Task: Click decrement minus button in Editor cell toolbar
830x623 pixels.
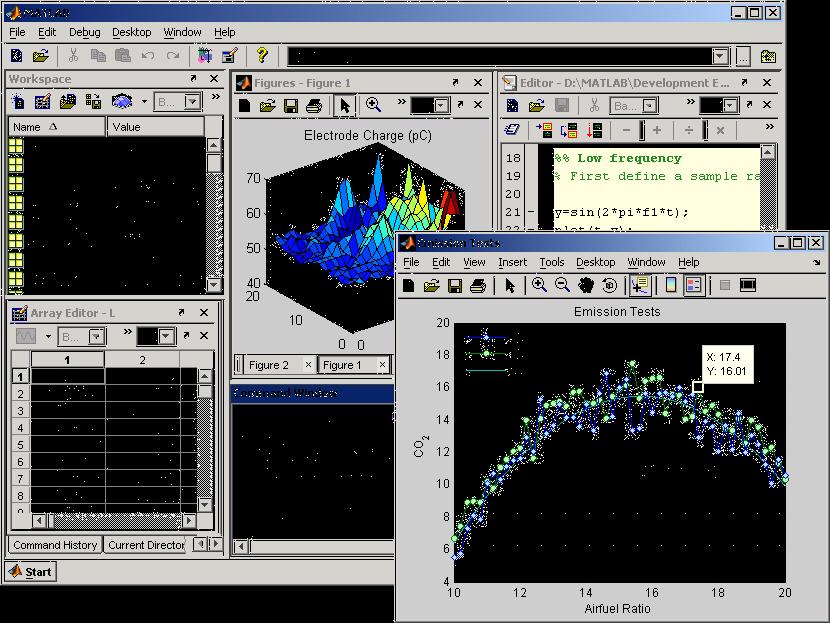Action: pos(626,130)
